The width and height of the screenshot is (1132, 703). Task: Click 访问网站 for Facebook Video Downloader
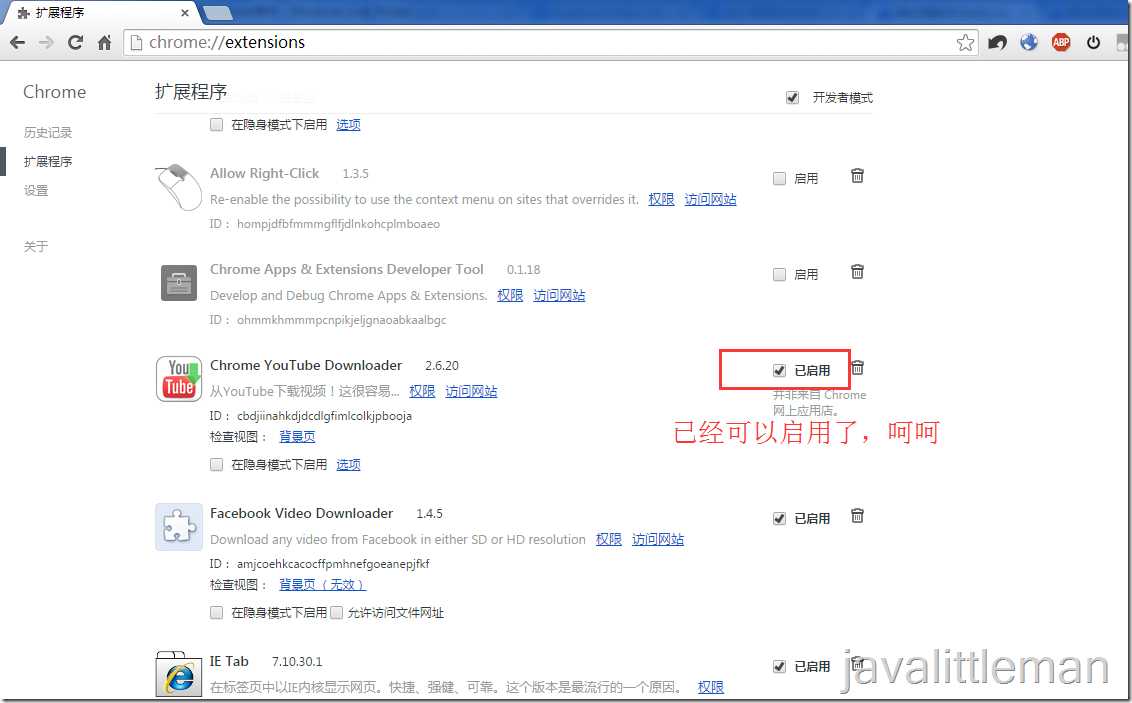click(658, 539)
